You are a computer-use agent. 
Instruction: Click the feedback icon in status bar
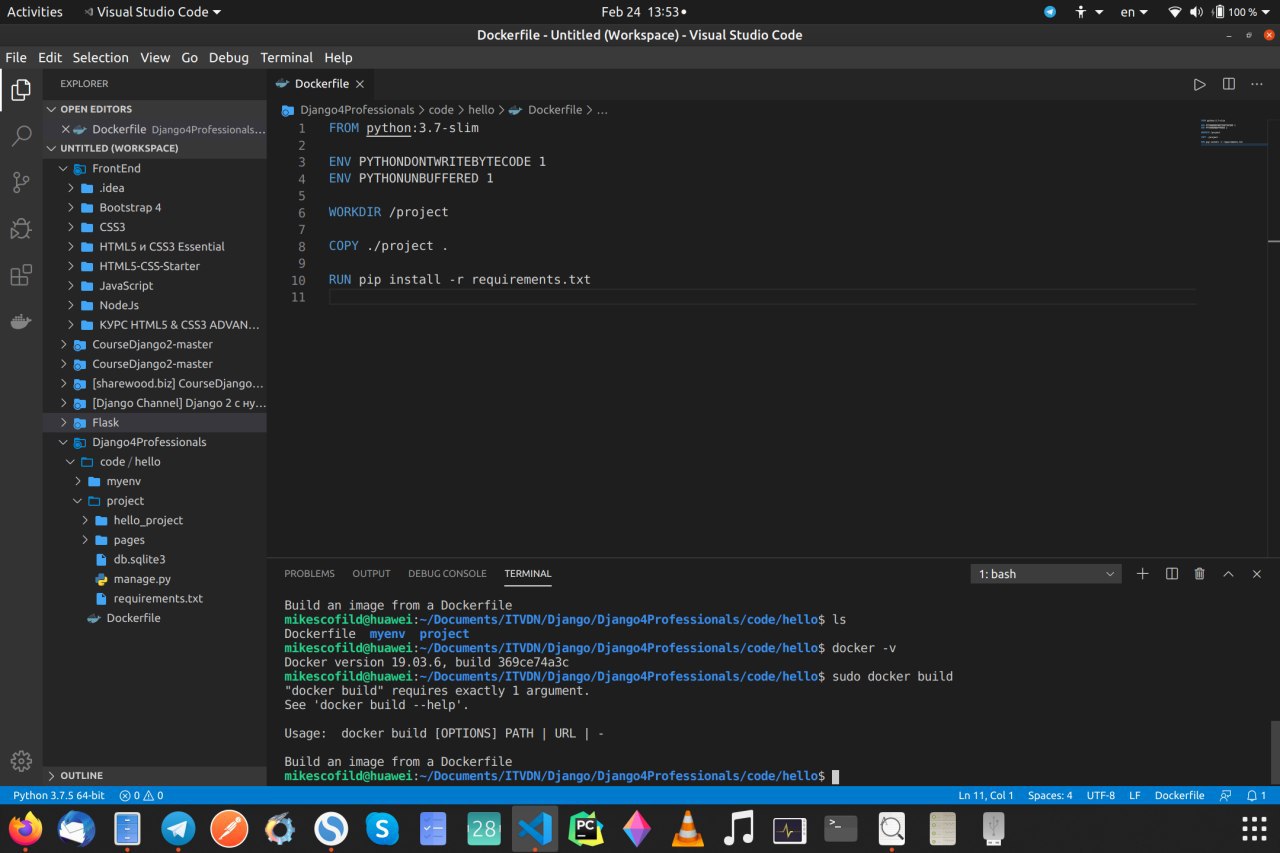click(x=1226, y=795)
